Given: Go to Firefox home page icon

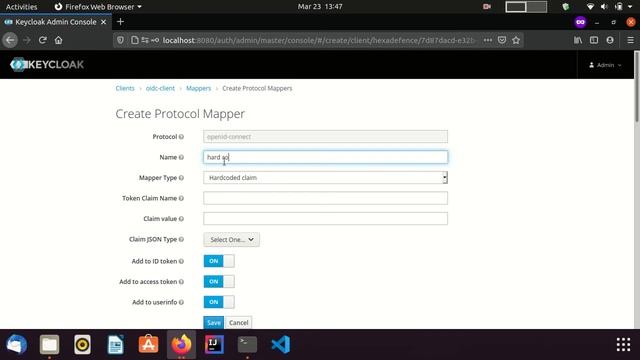Looking at the screenshot, I should click(x=58, y=40).
